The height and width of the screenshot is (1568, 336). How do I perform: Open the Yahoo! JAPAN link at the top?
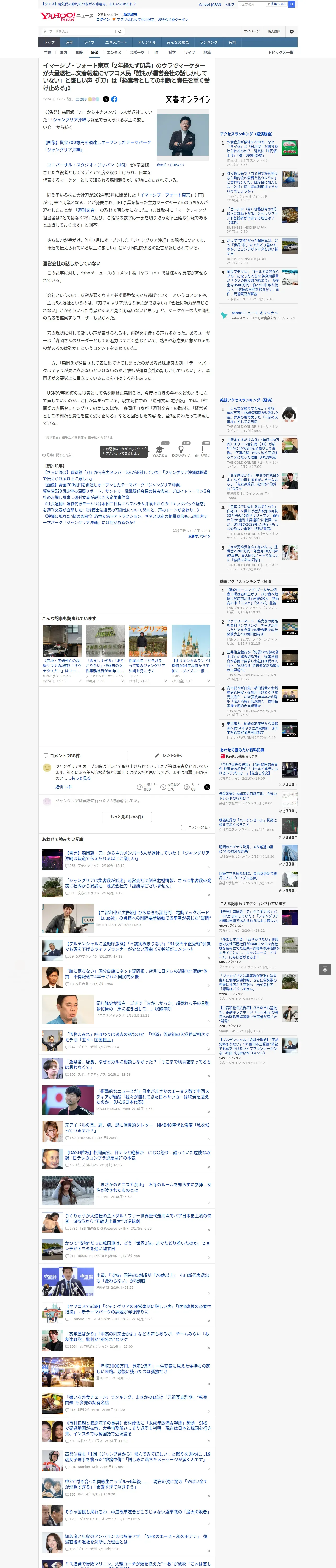pos(210,4)
